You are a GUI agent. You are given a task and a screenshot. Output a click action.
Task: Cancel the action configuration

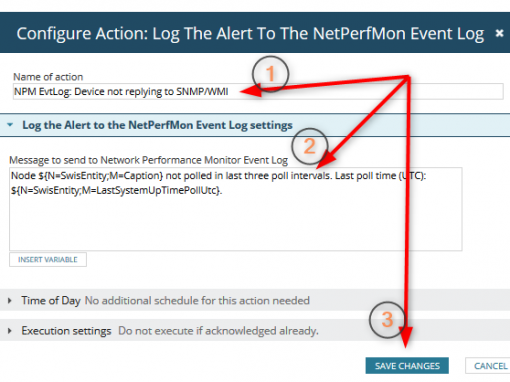tap(490, 366)
